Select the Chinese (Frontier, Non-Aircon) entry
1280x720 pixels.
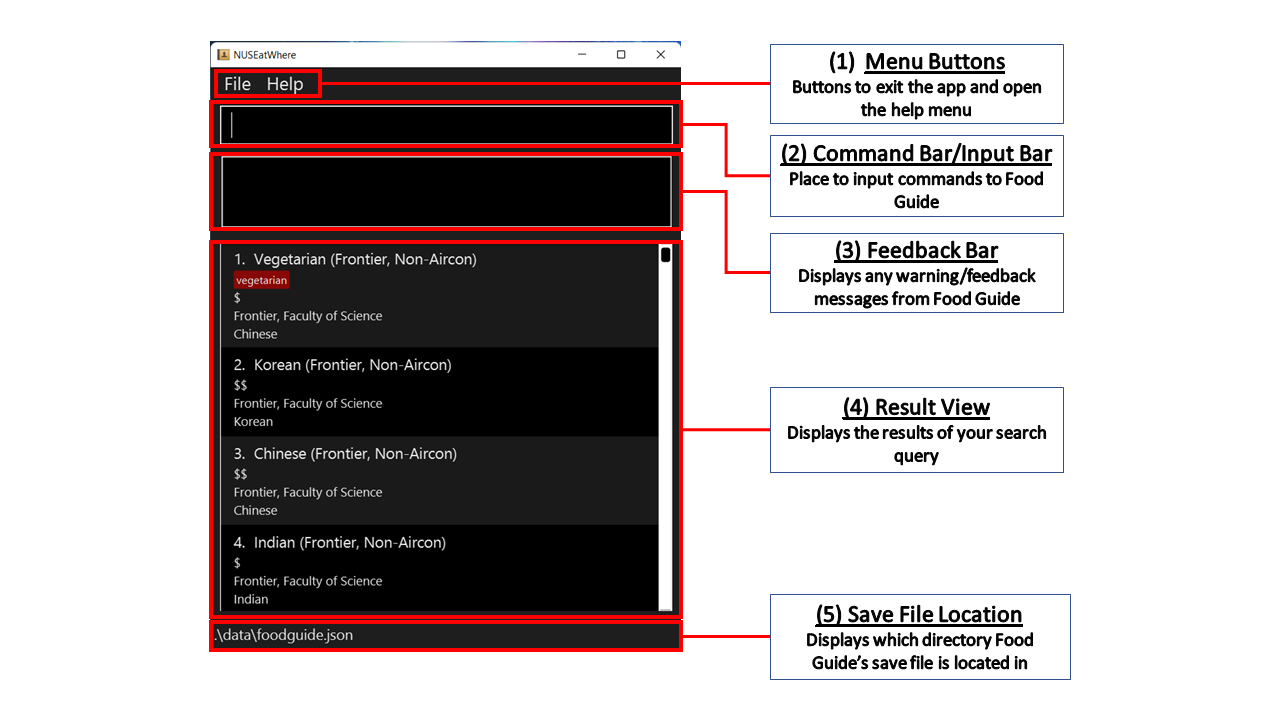pos(440,481)
